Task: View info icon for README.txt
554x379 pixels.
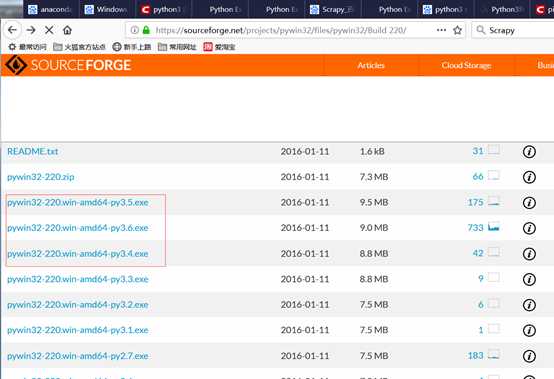Action: 529,152
